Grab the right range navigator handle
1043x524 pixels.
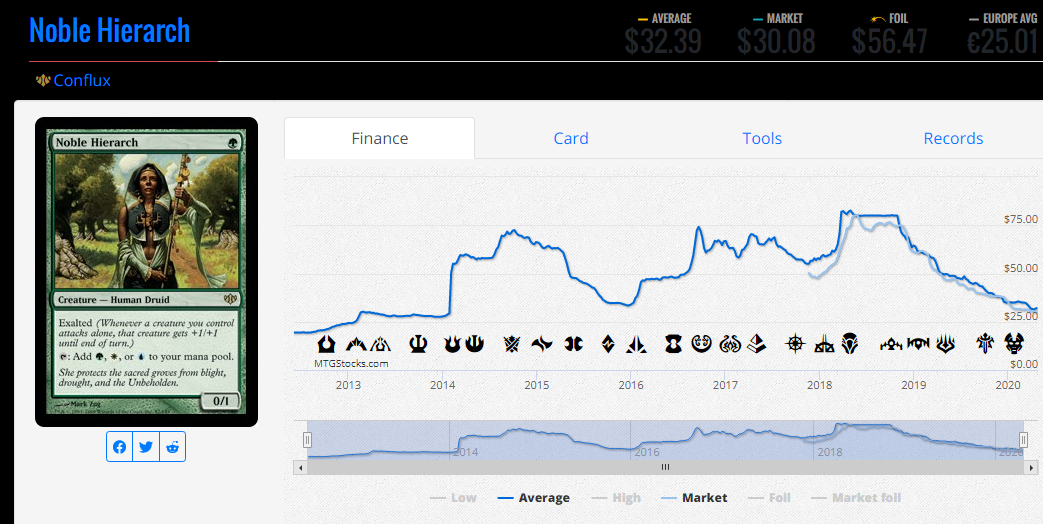pos(1024,440)
